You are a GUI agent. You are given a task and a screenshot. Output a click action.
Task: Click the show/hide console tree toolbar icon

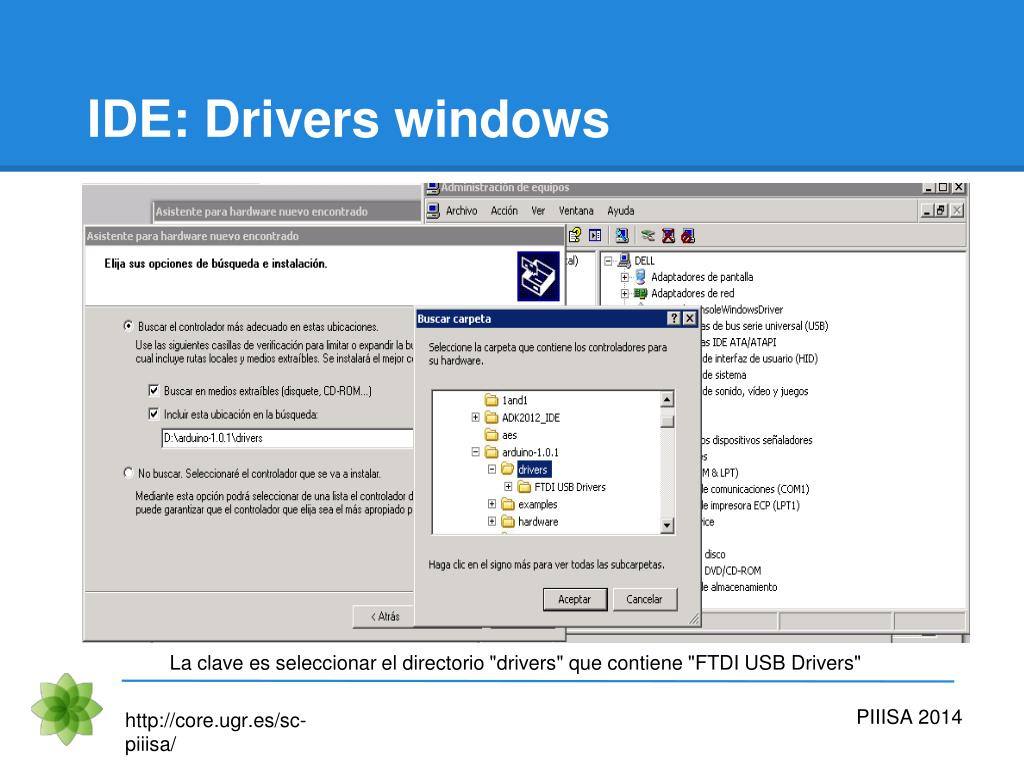click(x=595, y=235)
